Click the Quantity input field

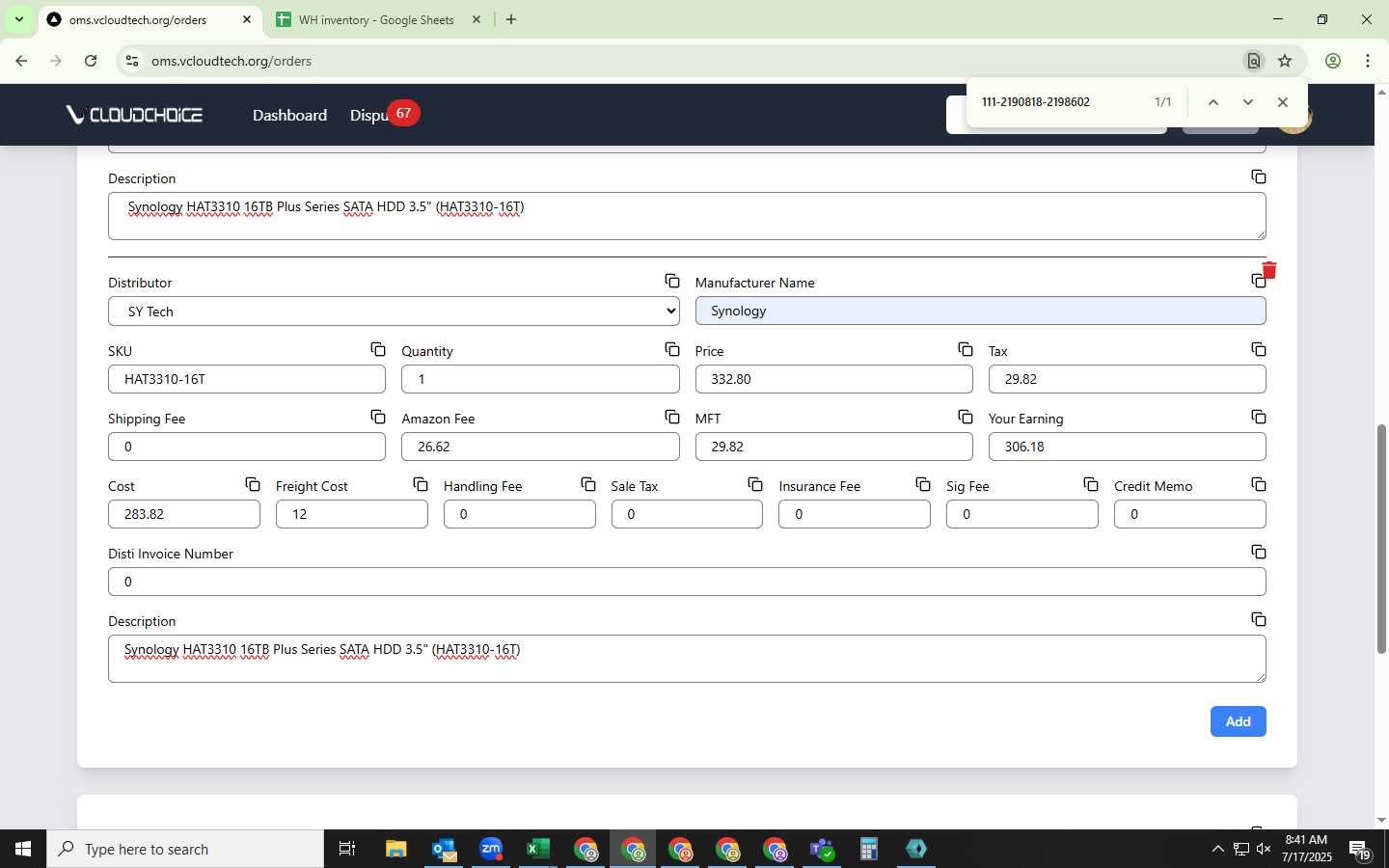pyautogui.click(x=540, y=379)
